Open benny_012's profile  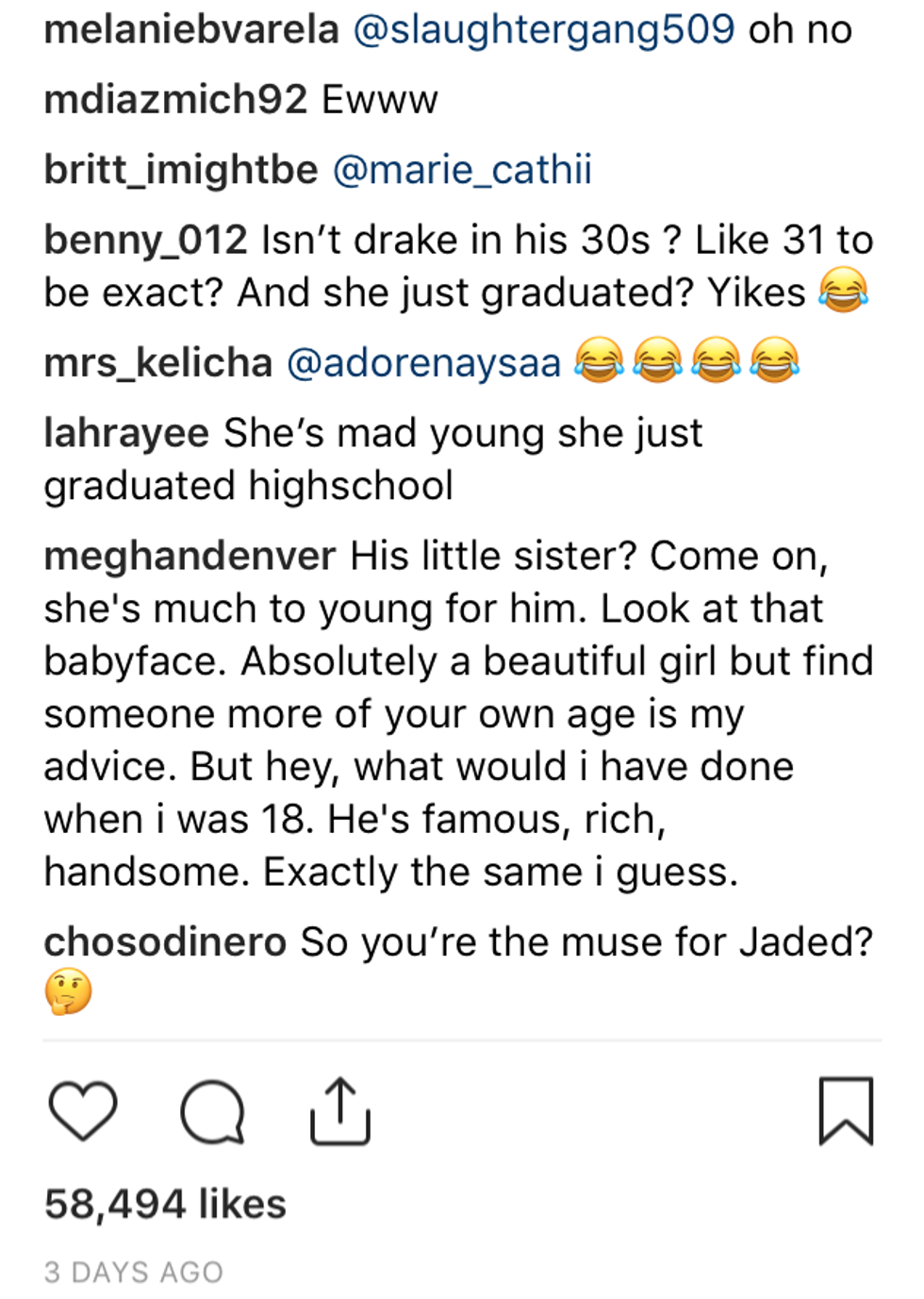click(x=145, y=240)
